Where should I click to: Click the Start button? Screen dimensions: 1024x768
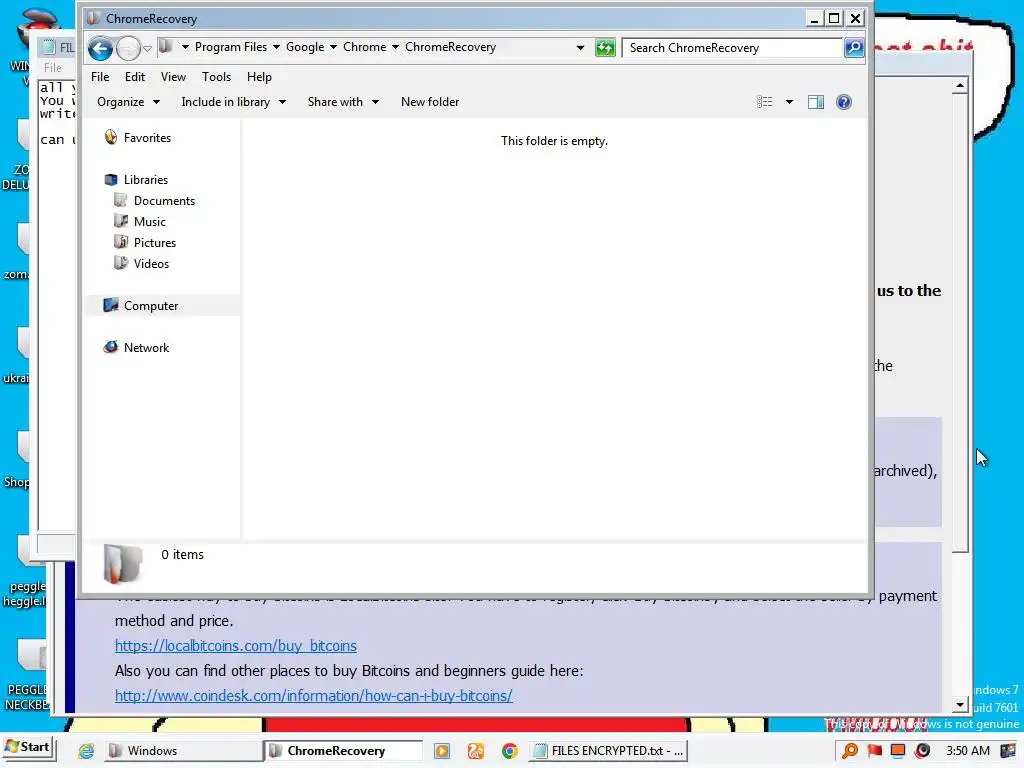(x=28, y=748)
